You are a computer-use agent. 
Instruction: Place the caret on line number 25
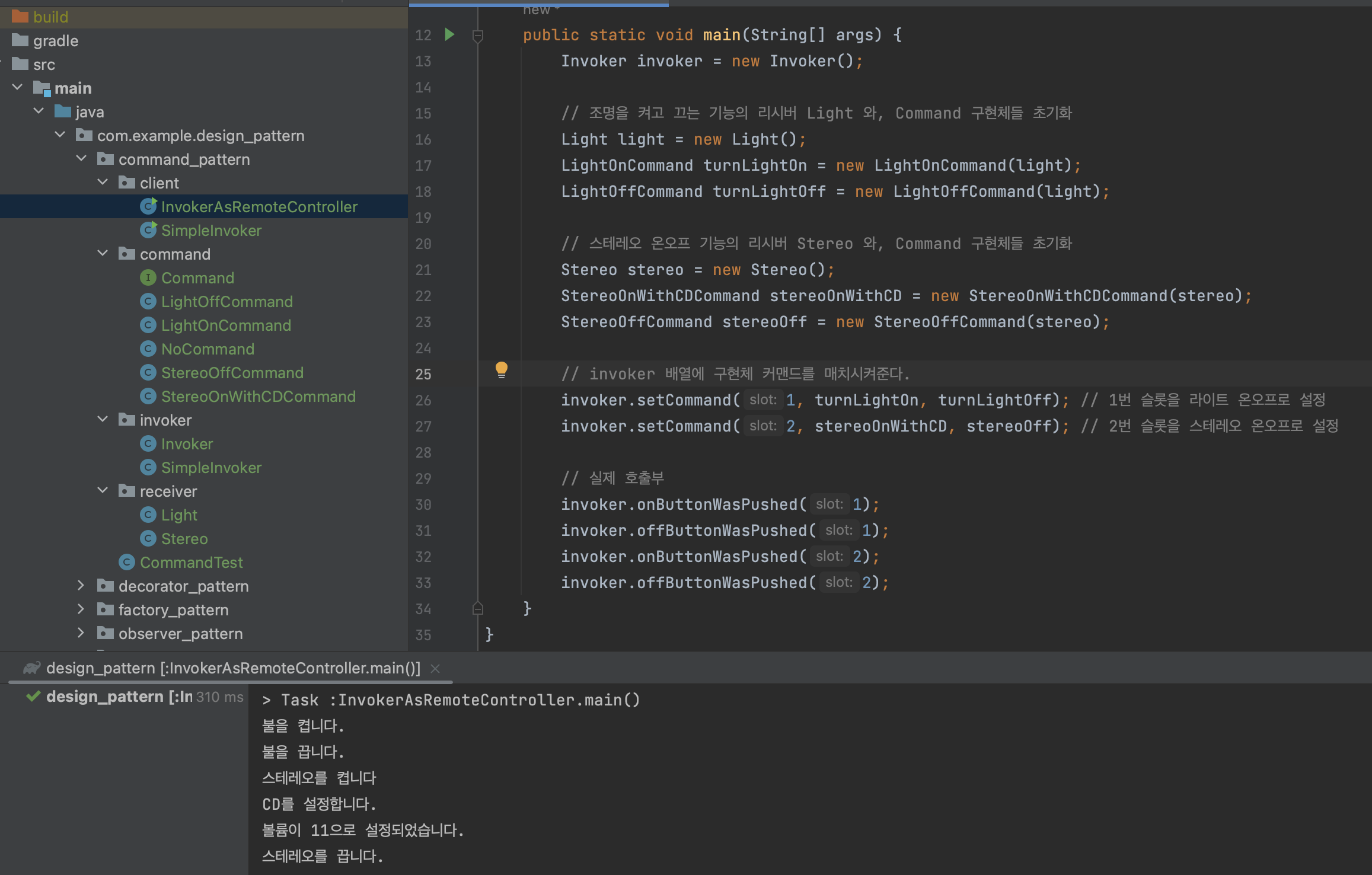[423, 374]
